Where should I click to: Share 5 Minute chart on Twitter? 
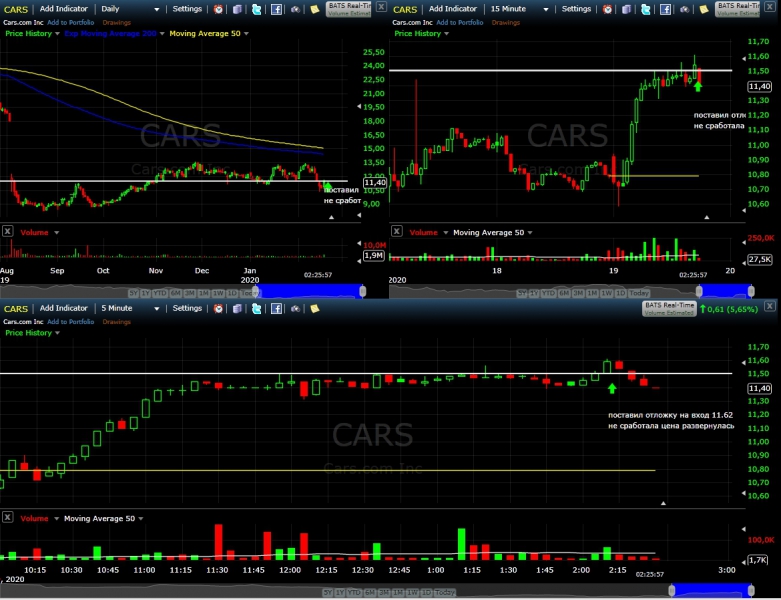(257, 309)
